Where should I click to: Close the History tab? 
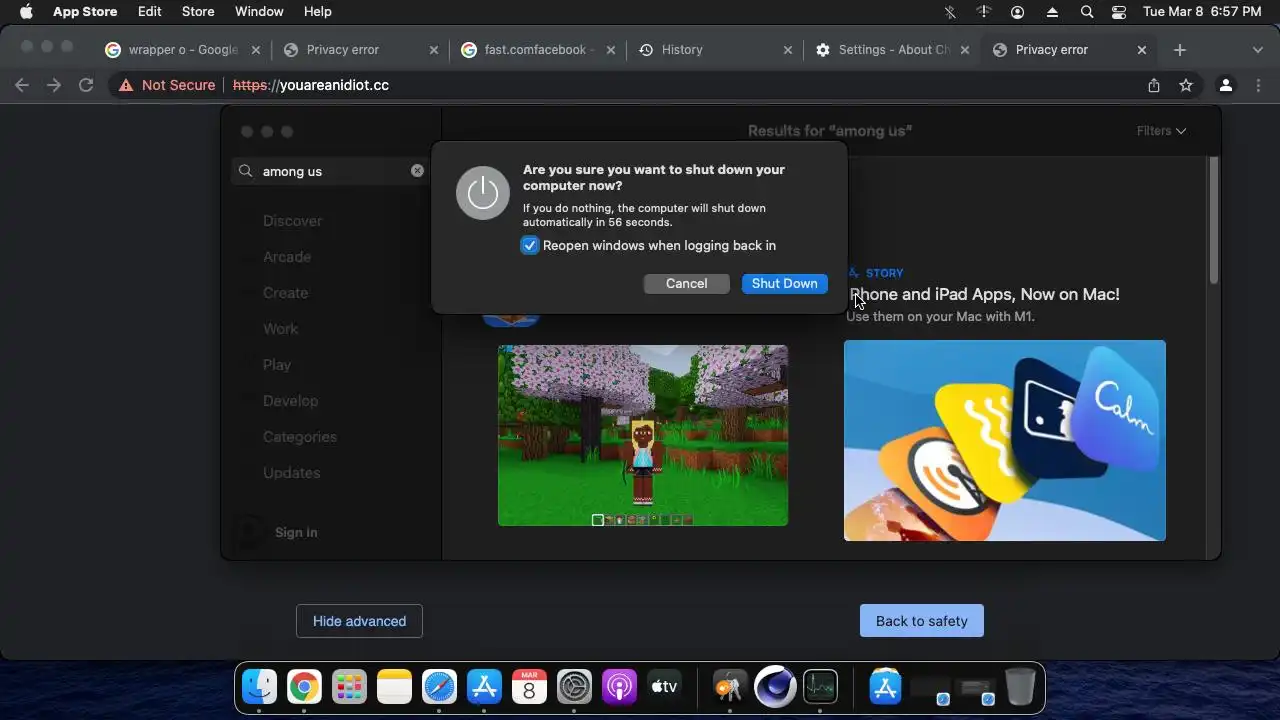(788, 49)
